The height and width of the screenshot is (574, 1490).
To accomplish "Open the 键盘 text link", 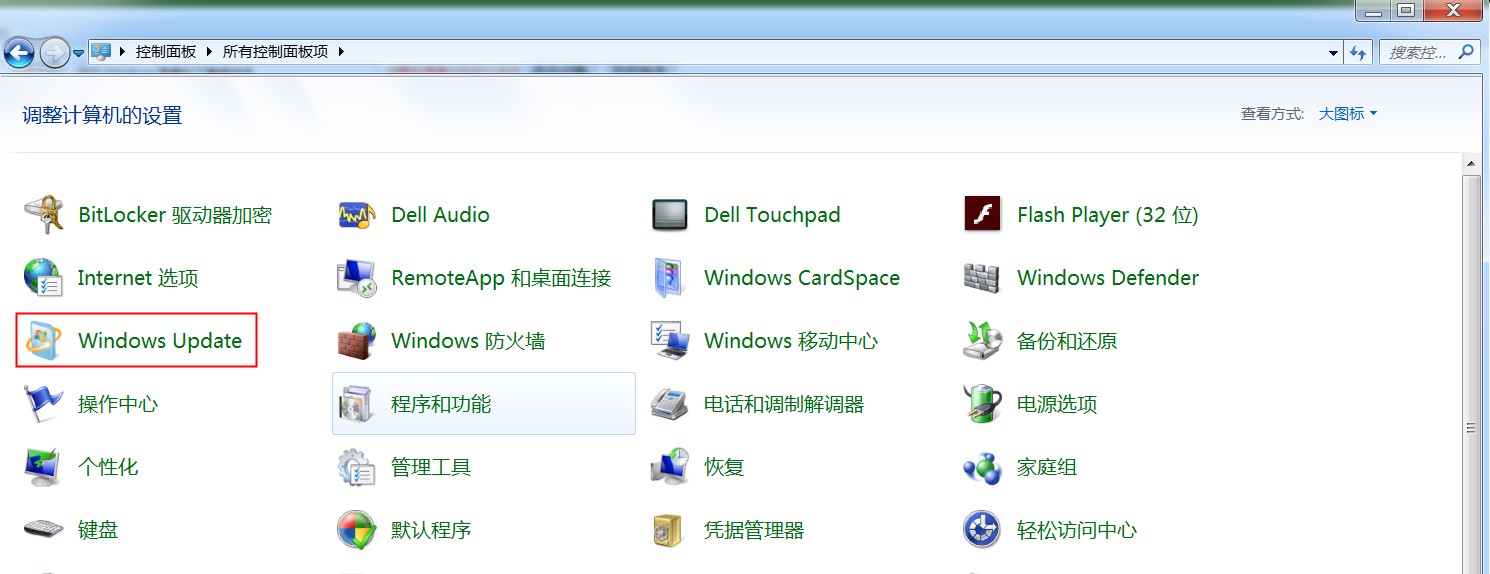I will 98,530.
